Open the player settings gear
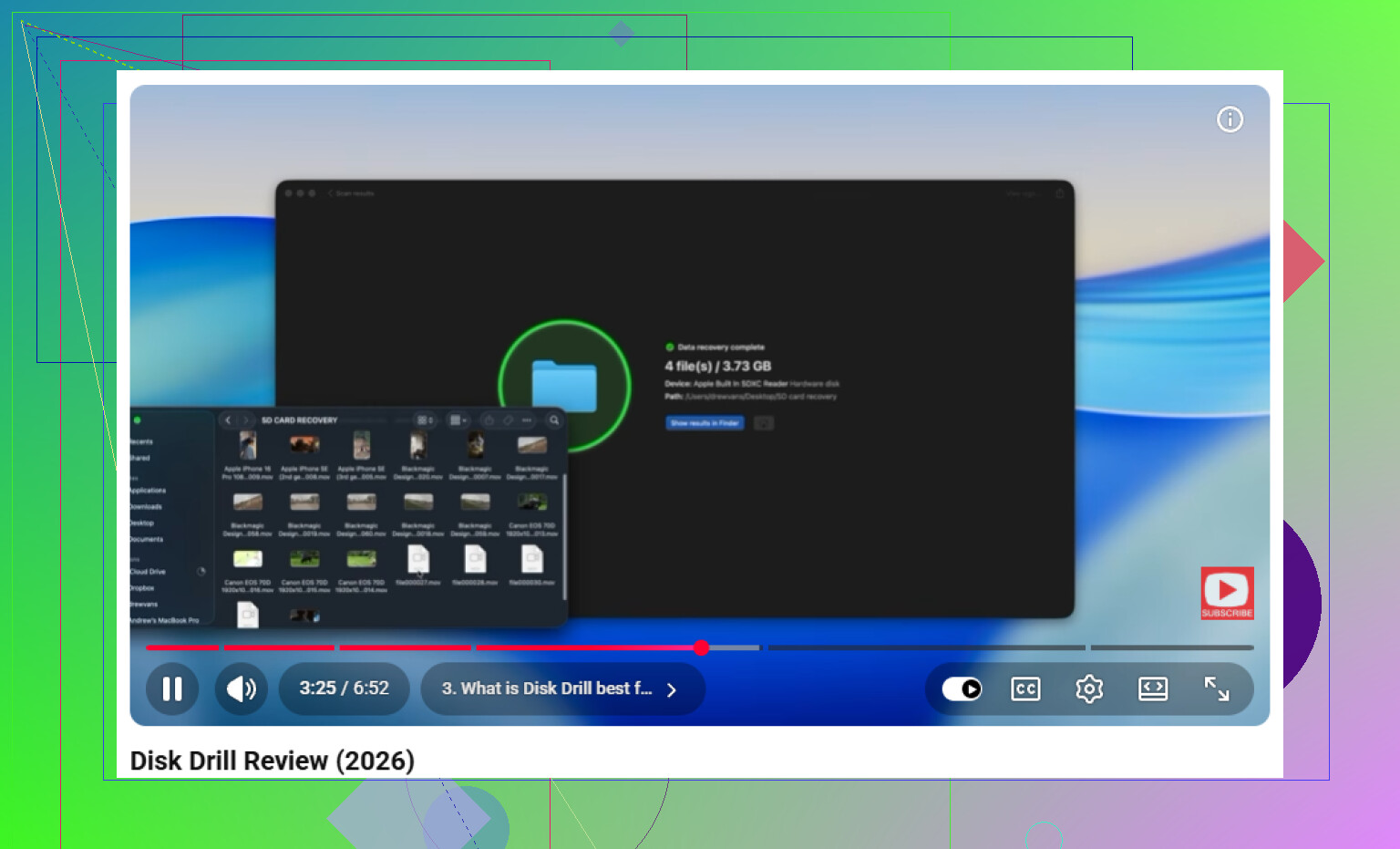 [x=1089, y=689]
